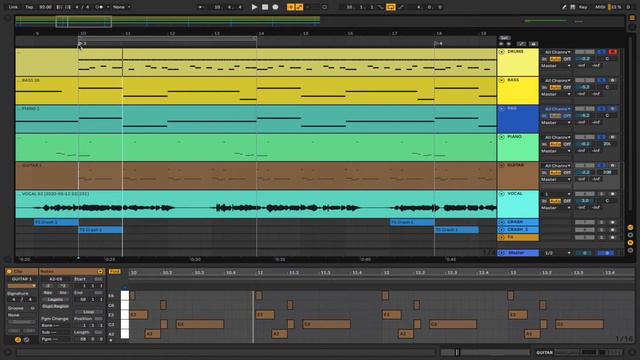Toggle the MIDI Arrangement Overdub plus button
This screenshot has width=640, height=360.
coord(291,7)
